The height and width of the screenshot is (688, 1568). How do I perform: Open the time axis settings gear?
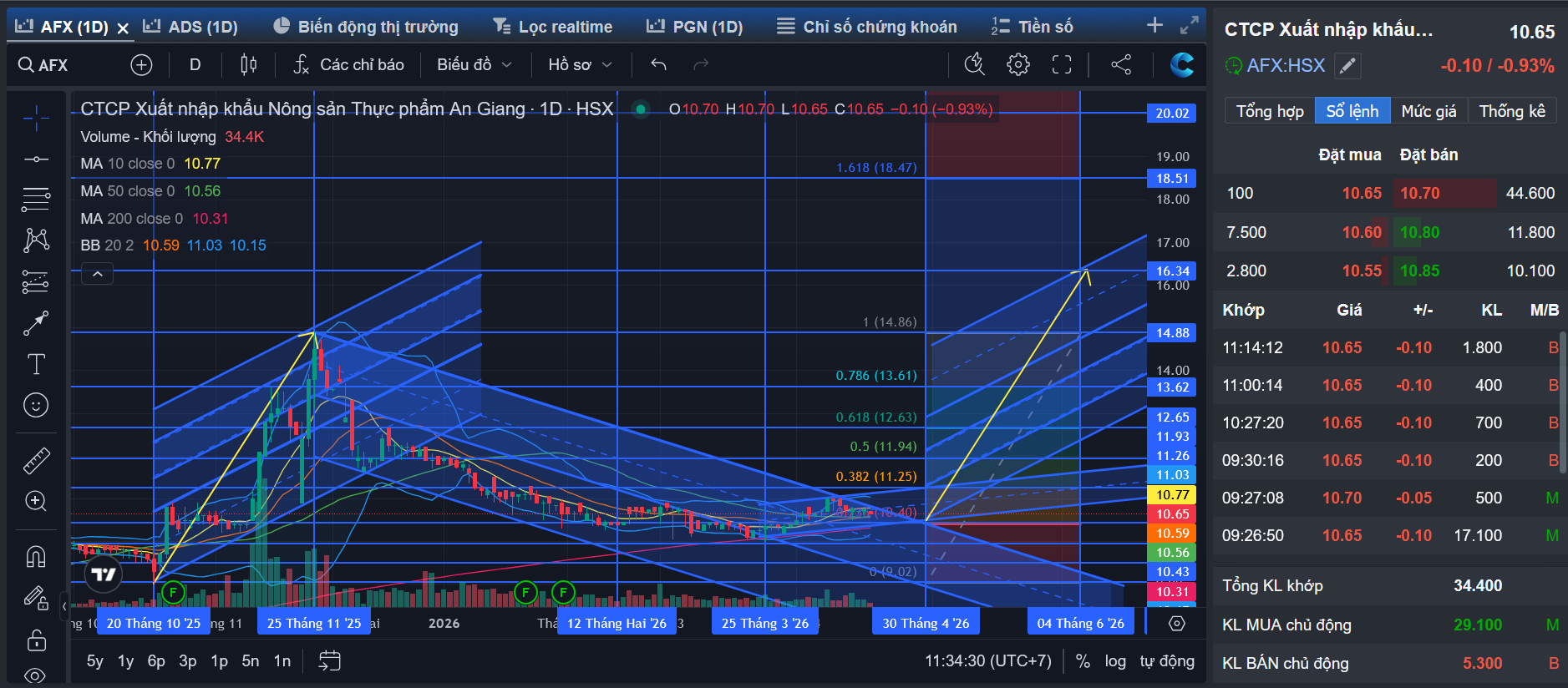(x=1177, y=623)
